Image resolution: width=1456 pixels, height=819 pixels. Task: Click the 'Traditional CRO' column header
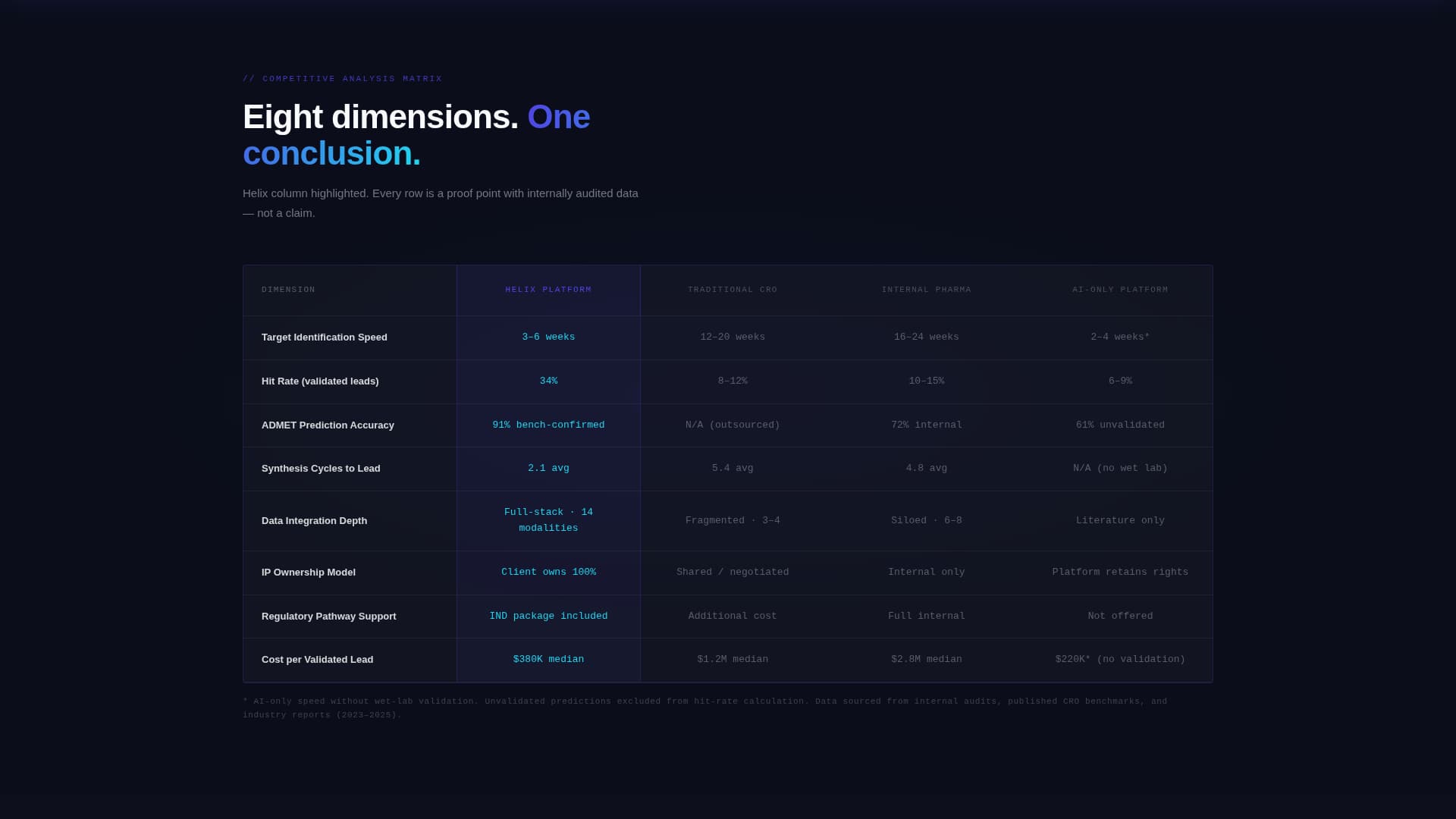pyautogui.click(x=733, y=290)
